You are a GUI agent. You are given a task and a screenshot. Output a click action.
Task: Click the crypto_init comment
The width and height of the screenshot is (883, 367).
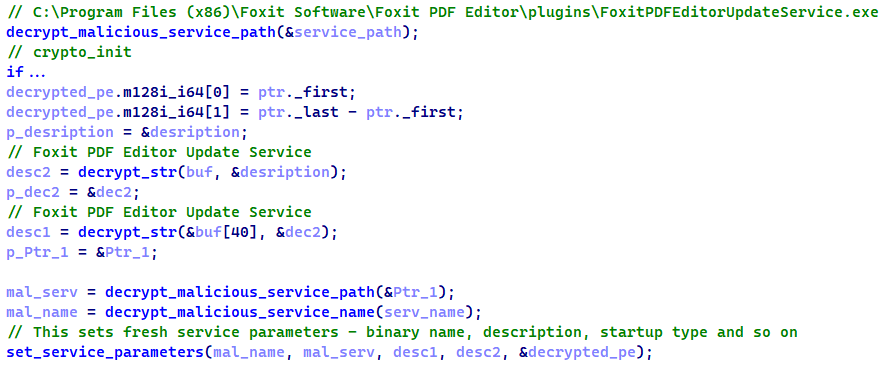point(69,52)
